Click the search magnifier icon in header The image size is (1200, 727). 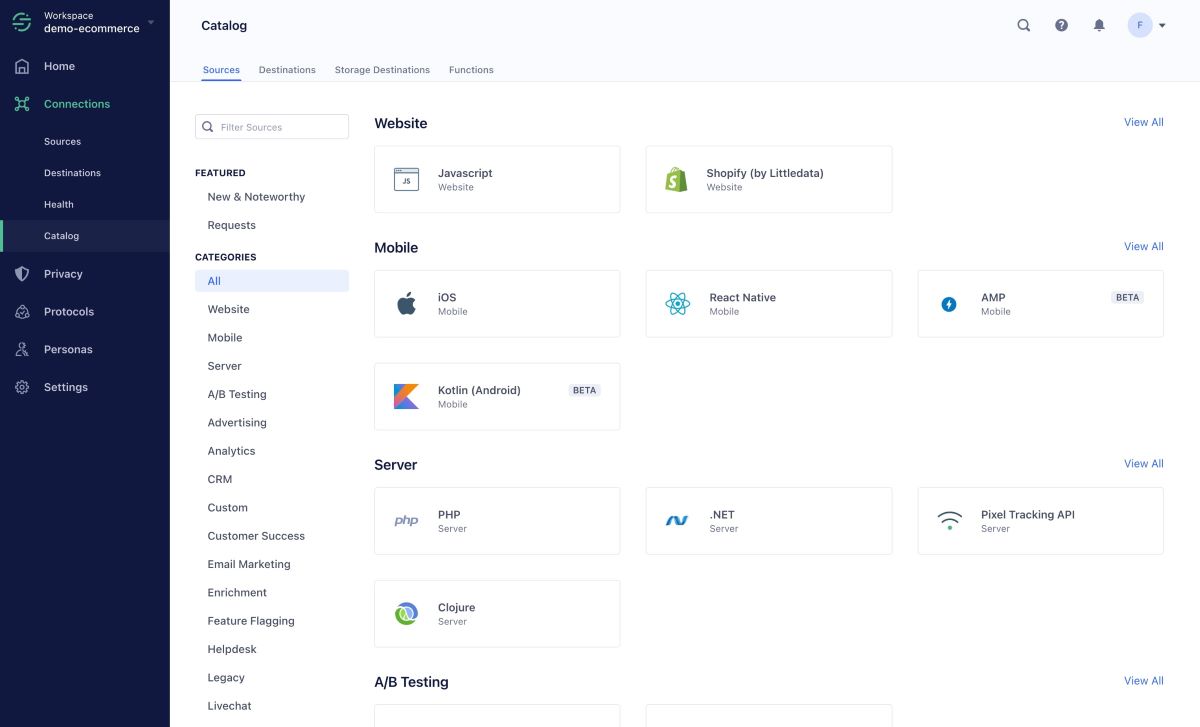[1023, 26]
